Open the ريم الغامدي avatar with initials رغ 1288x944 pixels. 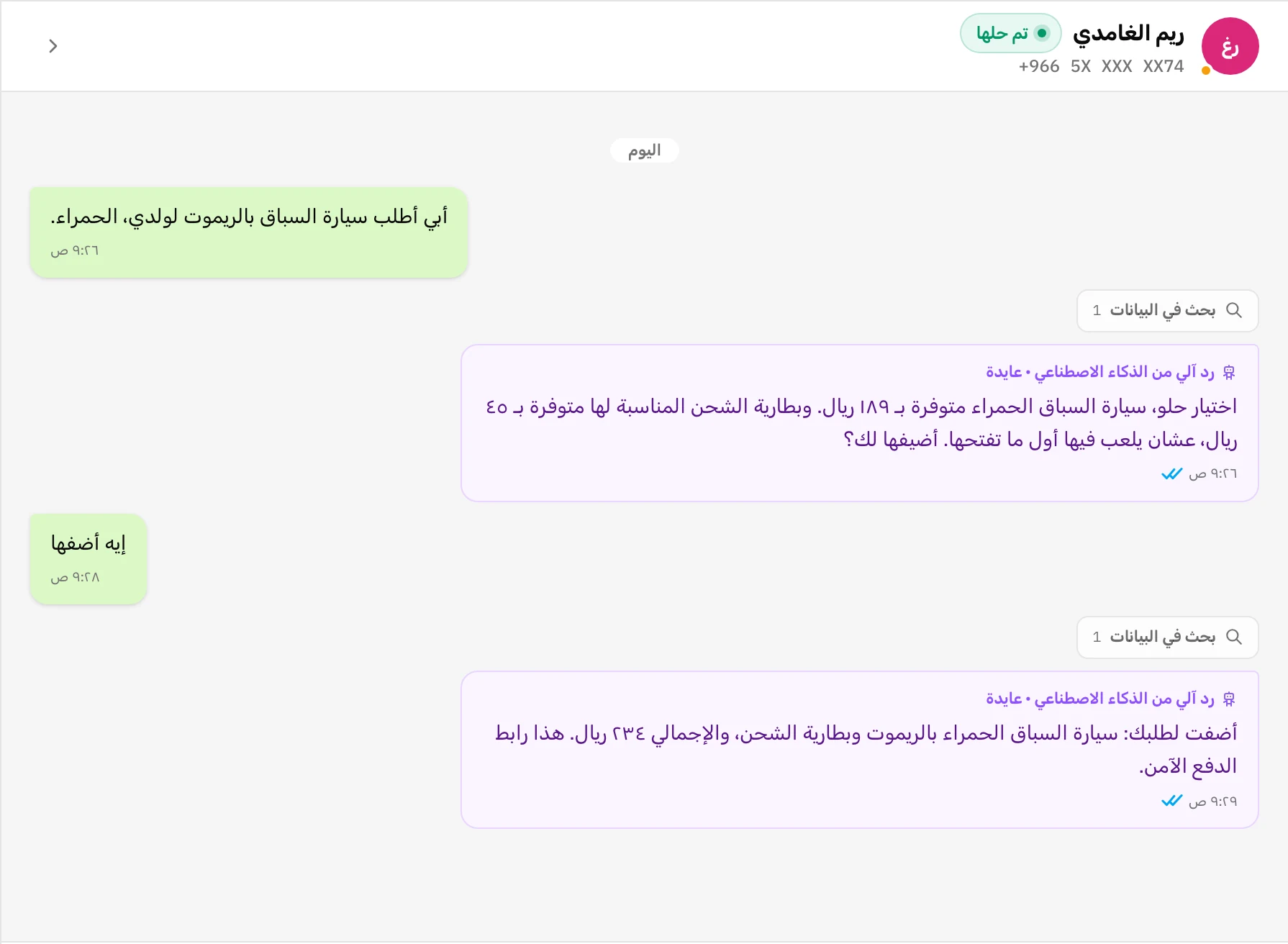click(1230, 47)
